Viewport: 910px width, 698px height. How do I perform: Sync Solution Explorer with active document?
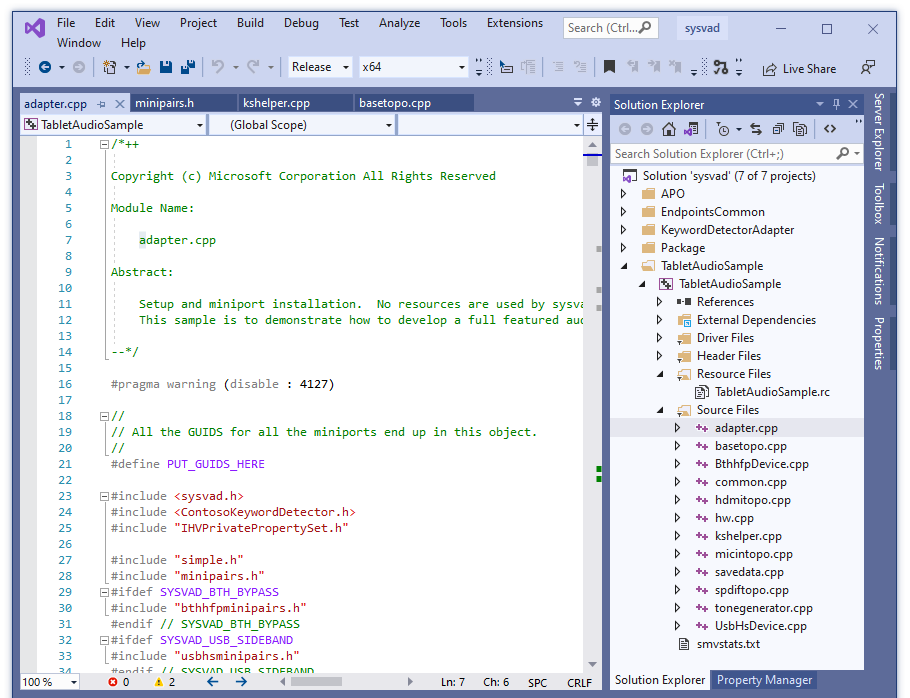(x=756, y=129)
